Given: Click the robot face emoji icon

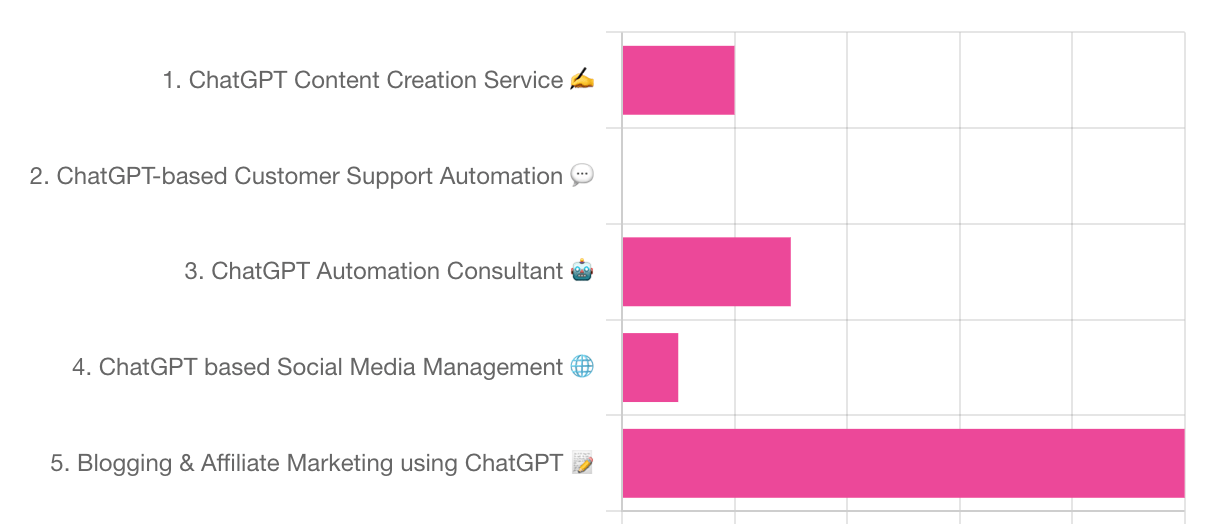Looking at the screenshot, I should point(582,271).
